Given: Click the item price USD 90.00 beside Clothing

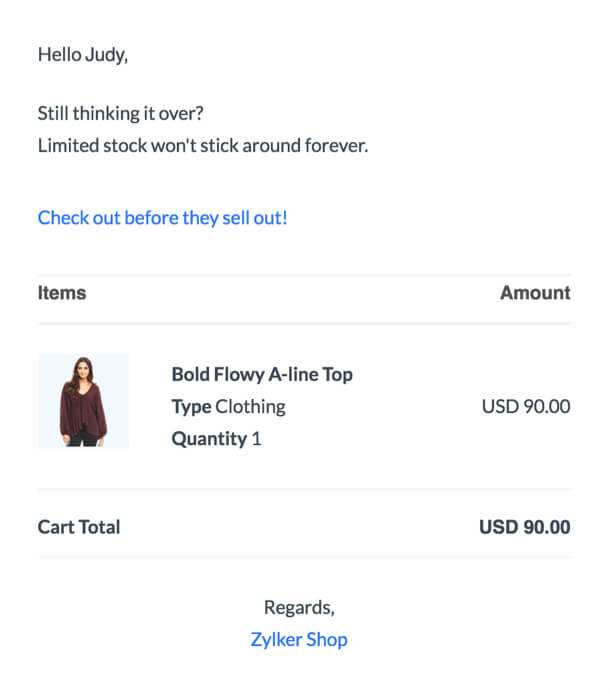Looking at the screenshot, I should click(x=526, y=406).
